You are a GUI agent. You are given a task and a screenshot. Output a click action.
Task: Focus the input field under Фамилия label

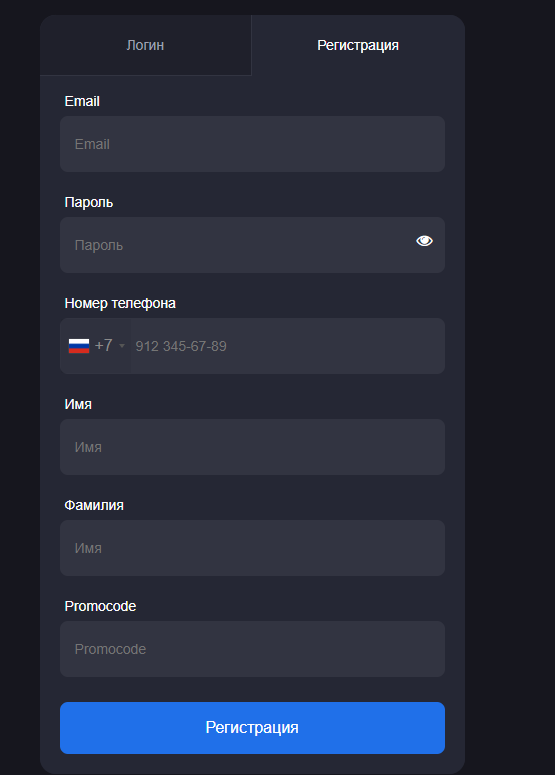252,548
